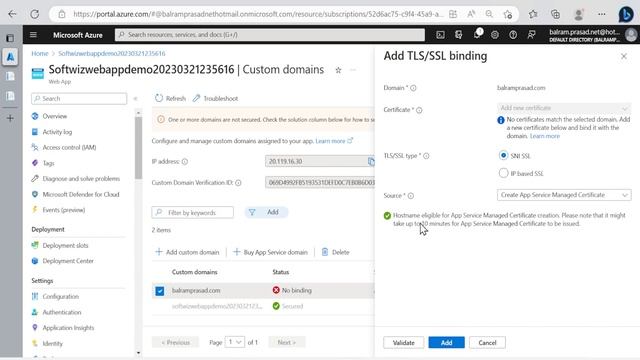
Task: Click Buy App Service domain
Action: pos(270,252)
